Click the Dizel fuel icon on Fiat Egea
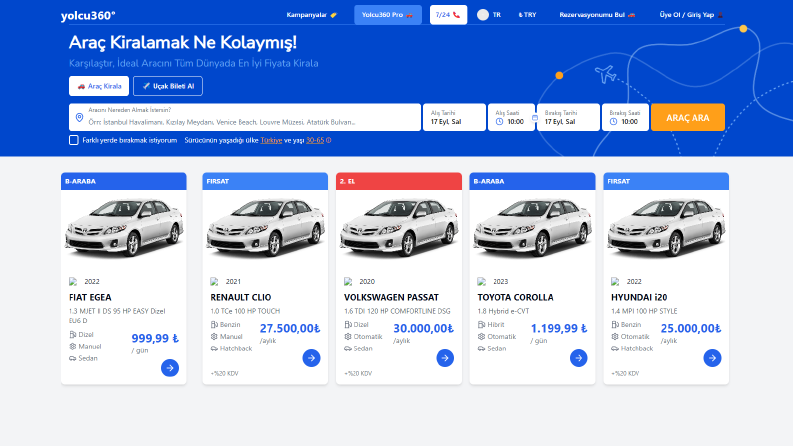The image size is (793, 446). (73, 334)
